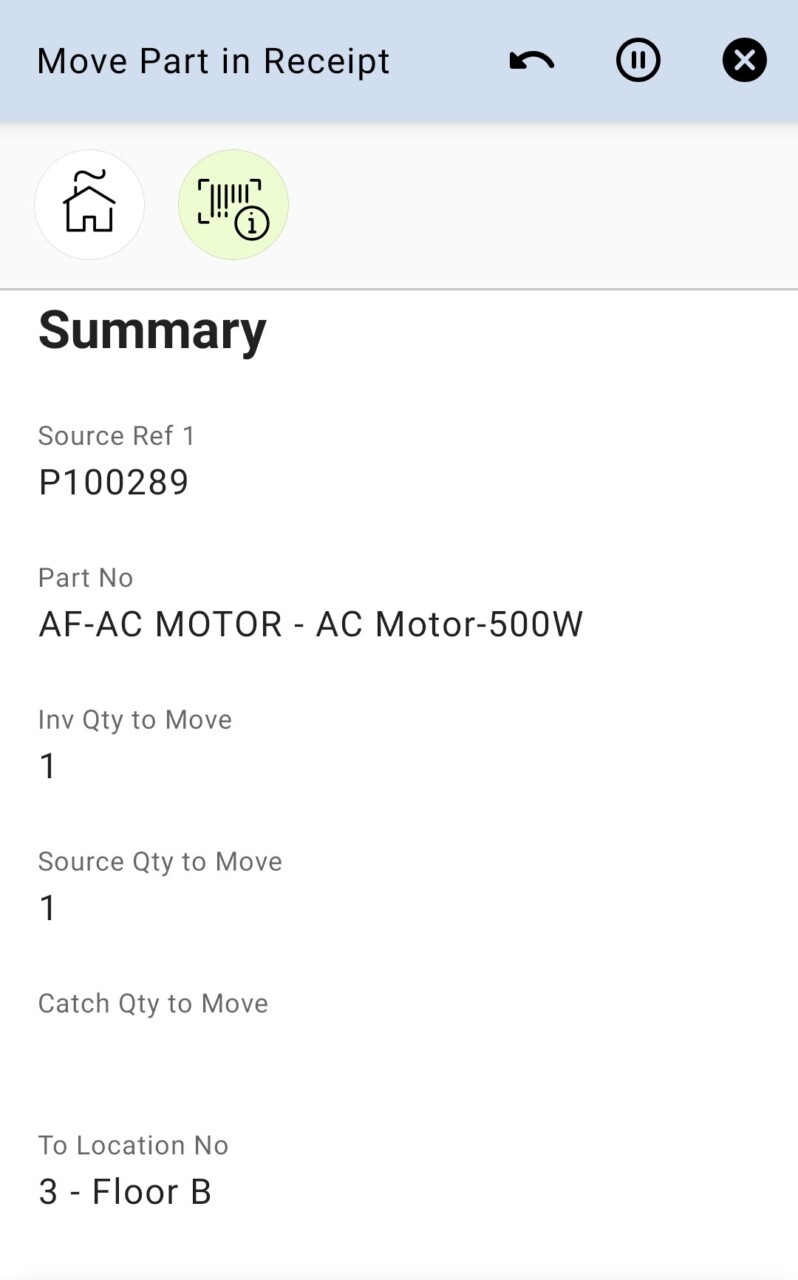Open the barcode scan info icon
This screenshot has width=798, height=1280.
click(x=233, y=204)
